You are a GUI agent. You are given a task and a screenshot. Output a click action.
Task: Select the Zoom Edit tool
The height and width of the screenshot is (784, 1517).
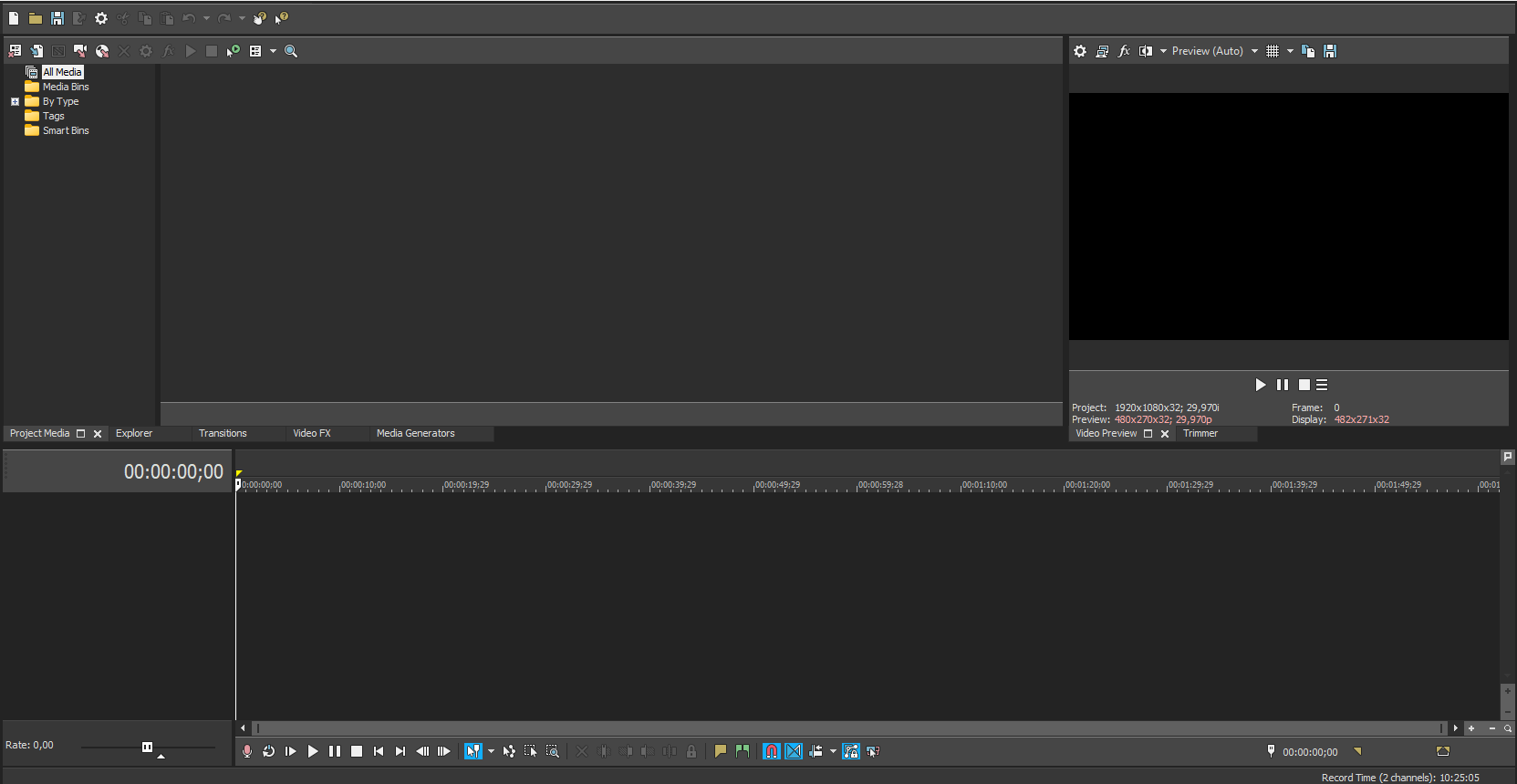click(553, 751)
